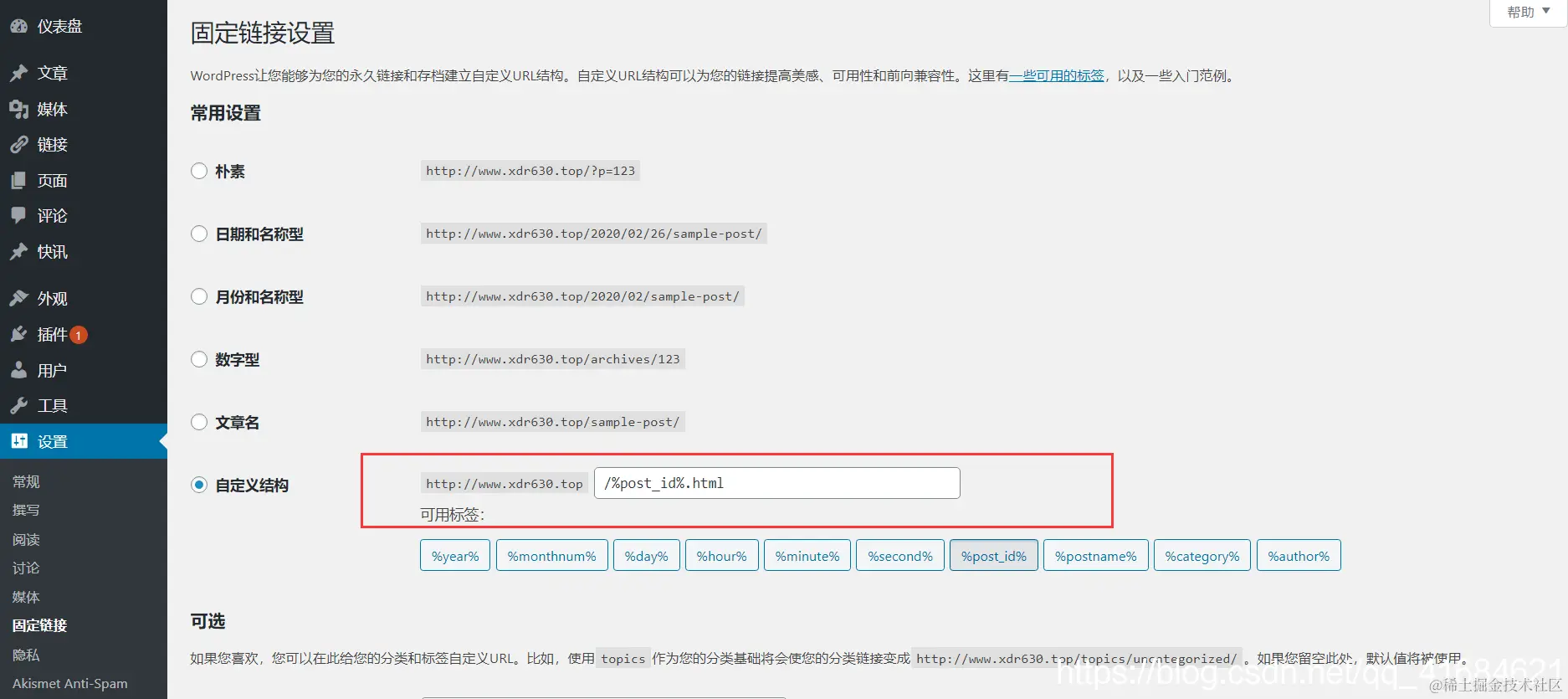Open Akismet Anti-Spam settings
The width and height of the screenshot is (1568, 699).
click(x=70, y=683)
